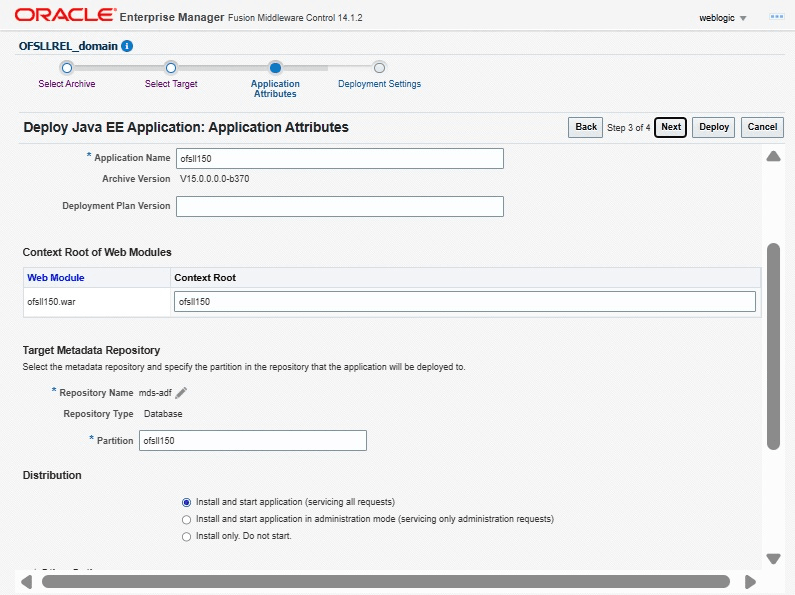Click the Back button
Viewport: 795px width, 595px height.
pyautogui.click(x=586, y=127)
